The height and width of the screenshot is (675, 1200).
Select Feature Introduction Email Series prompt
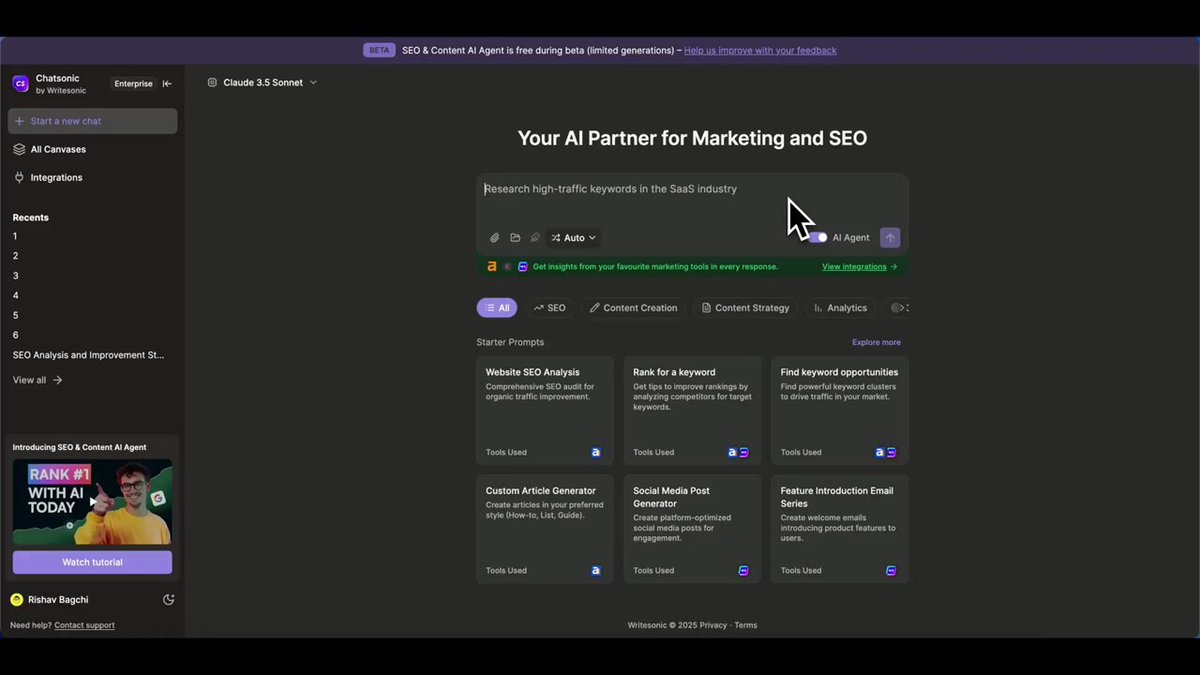pyautogui.click(x=840, y=529)
